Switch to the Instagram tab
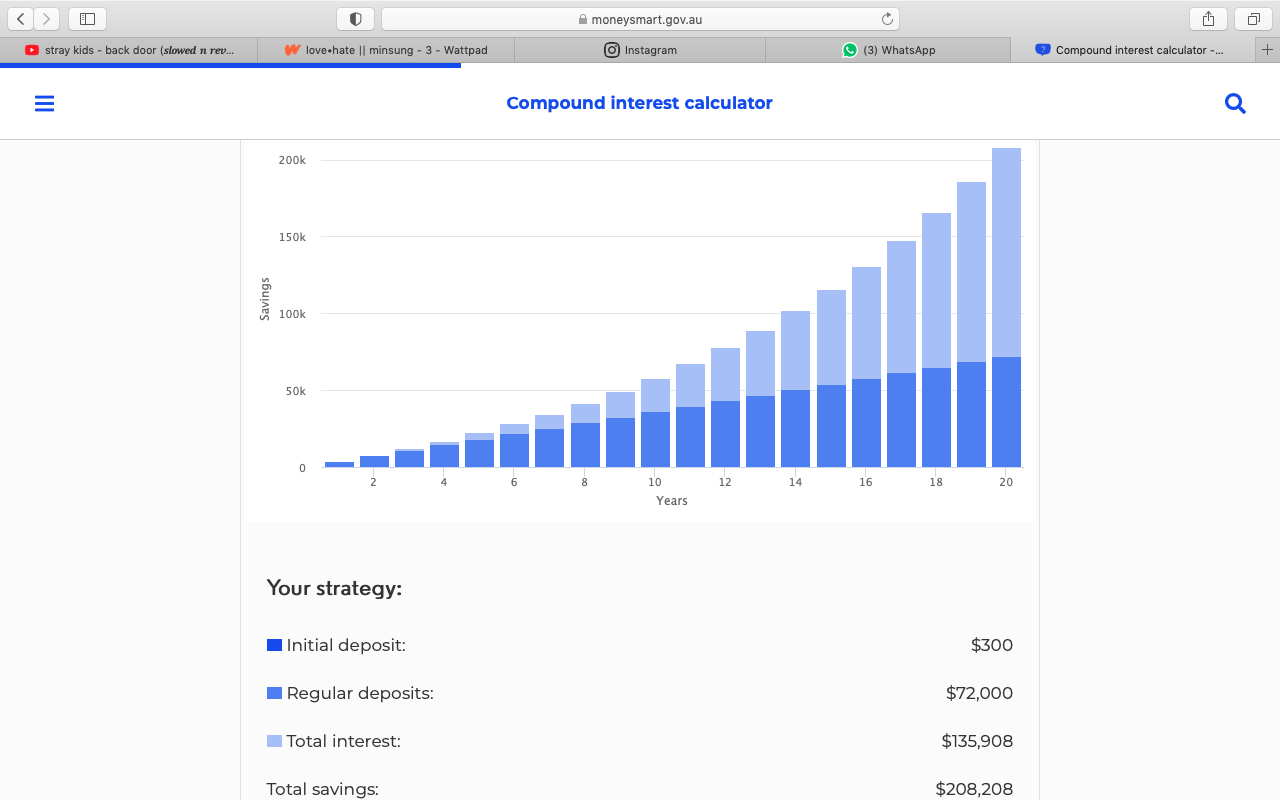The width and height of the screenshot is (1280, 800). pos(640,50)
